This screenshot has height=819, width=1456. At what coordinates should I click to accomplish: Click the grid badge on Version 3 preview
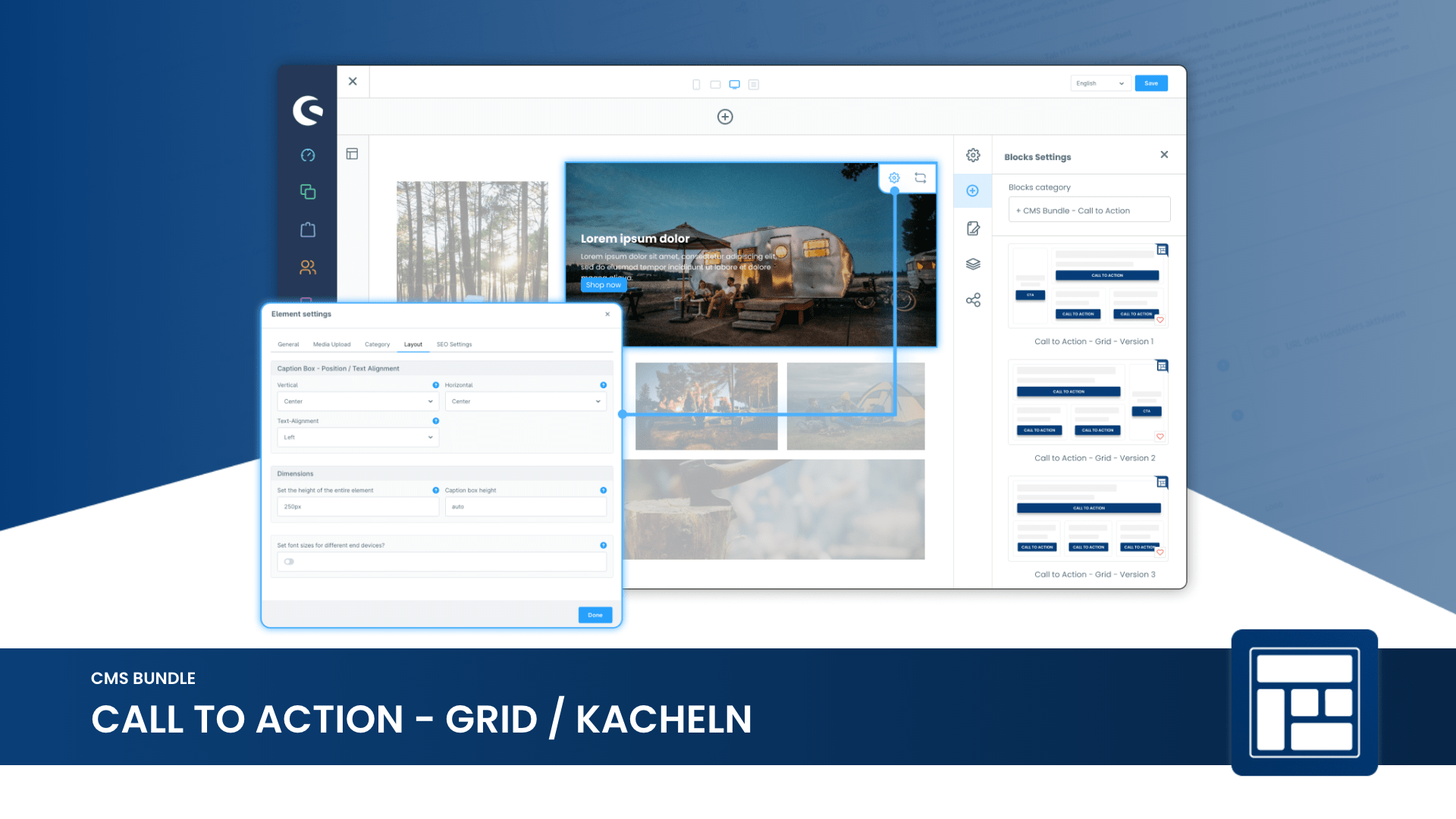[1162, 482]
